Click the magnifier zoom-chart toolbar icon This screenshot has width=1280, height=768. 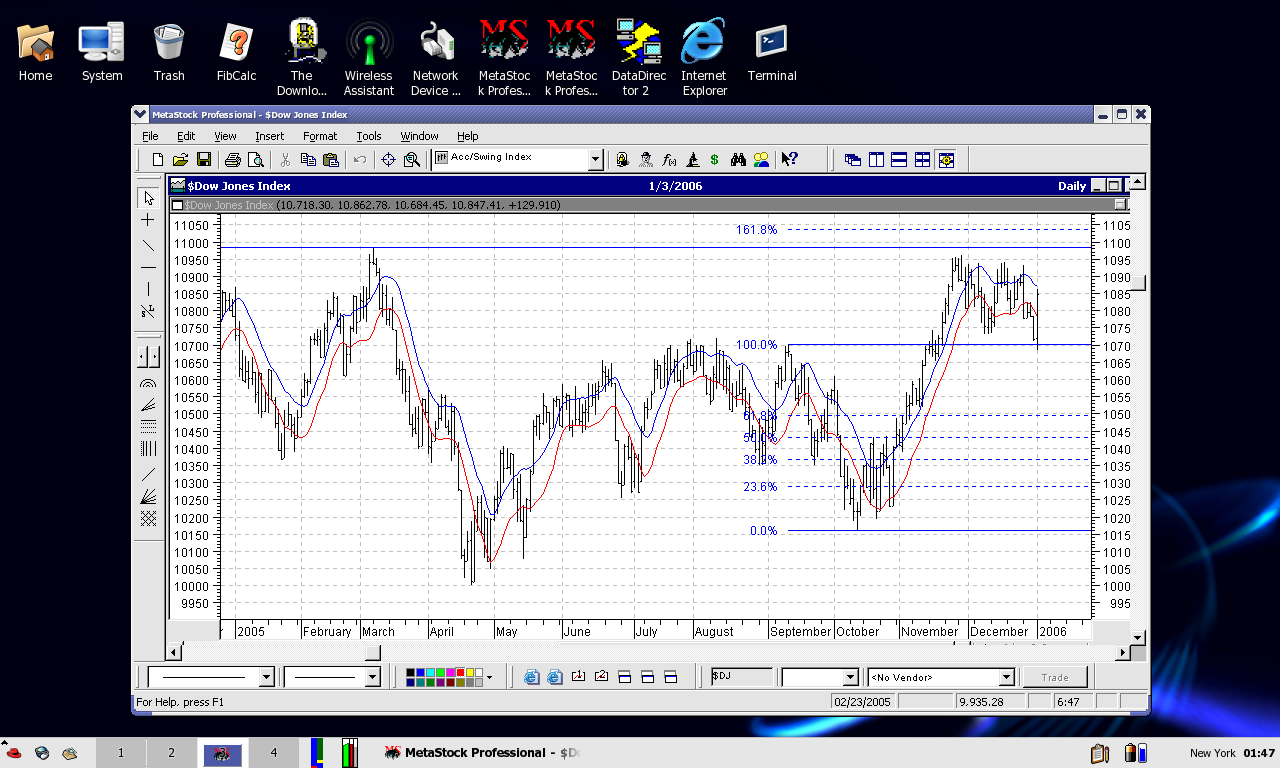411,159
